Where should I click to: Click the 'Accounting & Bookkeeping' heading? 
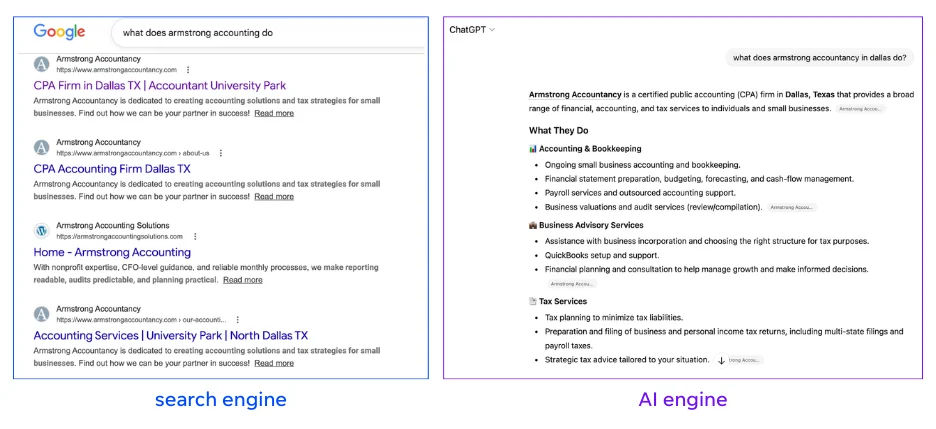[590, 149]
